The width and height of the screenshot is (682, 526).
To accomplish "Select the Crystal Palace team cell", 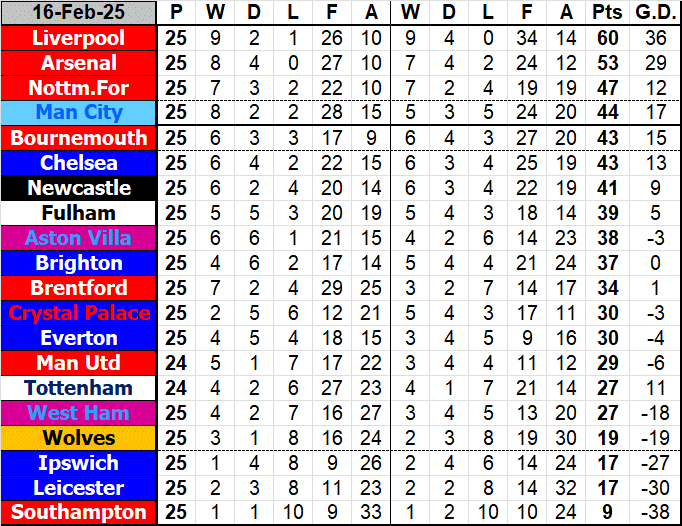I will 79,313.
